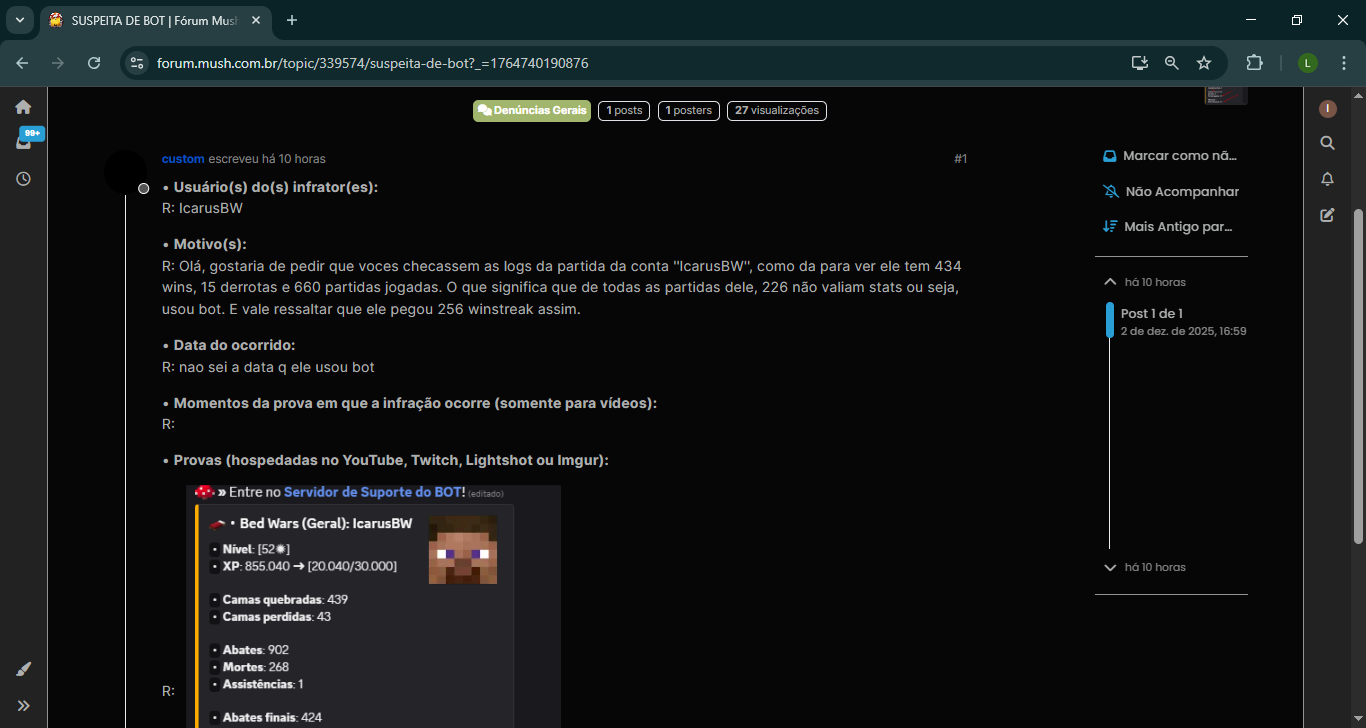The height and width of the screenshot is (728, 1366).
Task: Click date 2 de dez. de 2025, 16:59
Action: [x=1183, y=331]
